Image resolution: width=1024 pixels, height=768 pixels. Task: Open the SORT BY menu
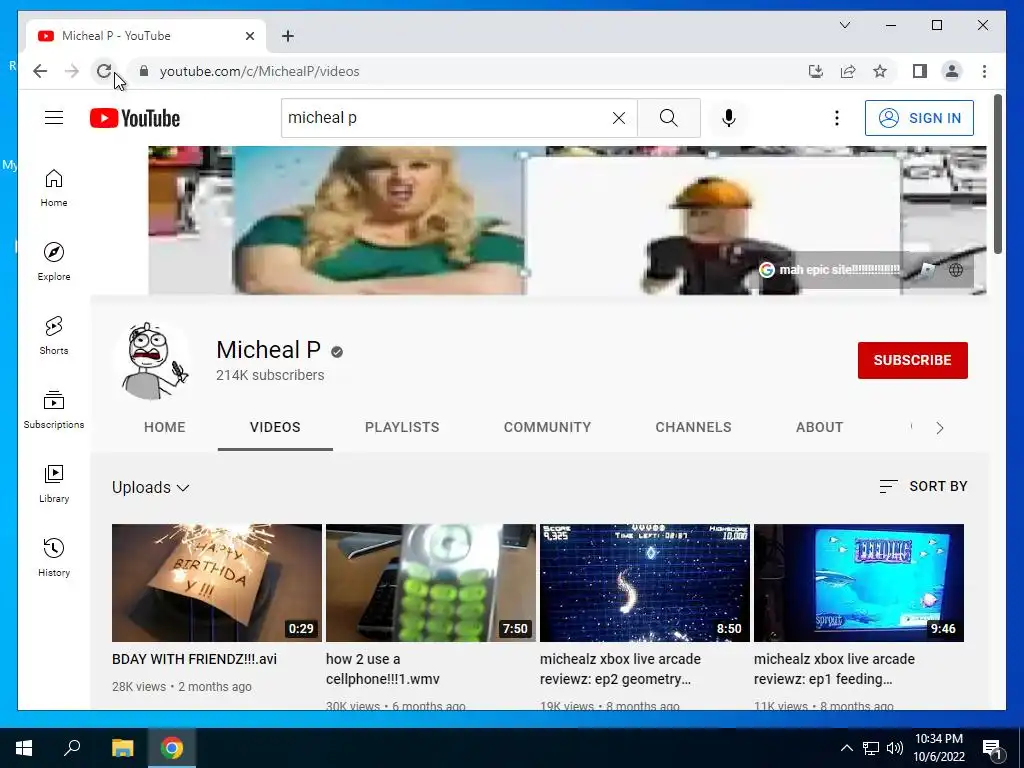tap(923, 486)
